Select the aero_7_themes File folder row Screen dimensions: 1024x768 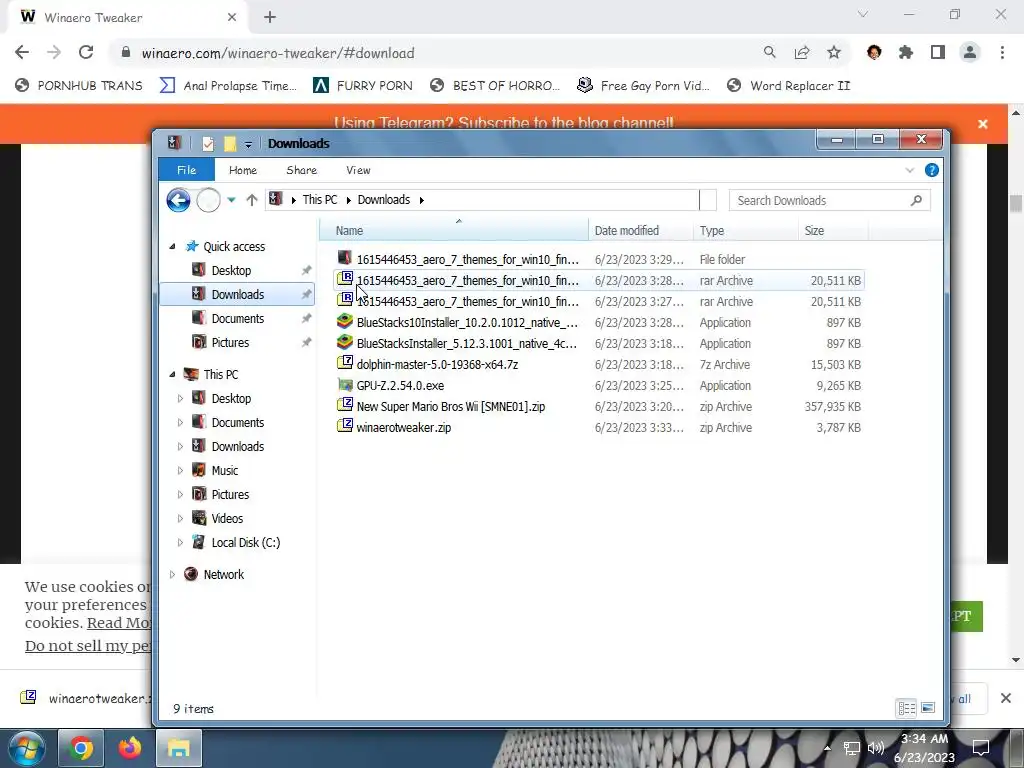click(598, 260)
